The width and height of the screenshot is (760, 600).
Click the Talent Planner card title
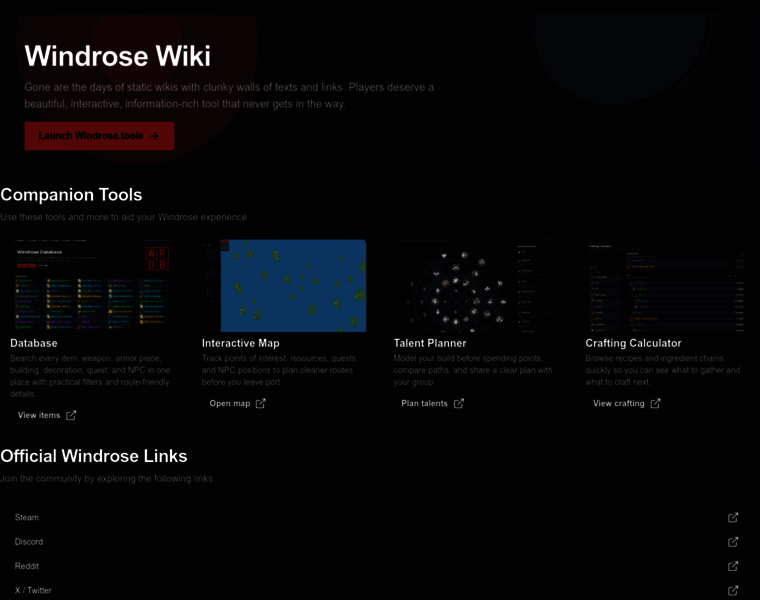430,343
